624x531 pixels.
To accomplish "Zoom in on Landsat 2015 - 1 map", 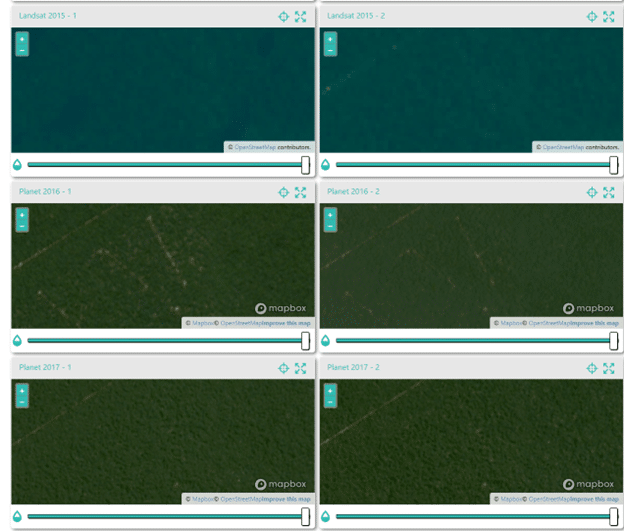I will click(x=22, y=39).
